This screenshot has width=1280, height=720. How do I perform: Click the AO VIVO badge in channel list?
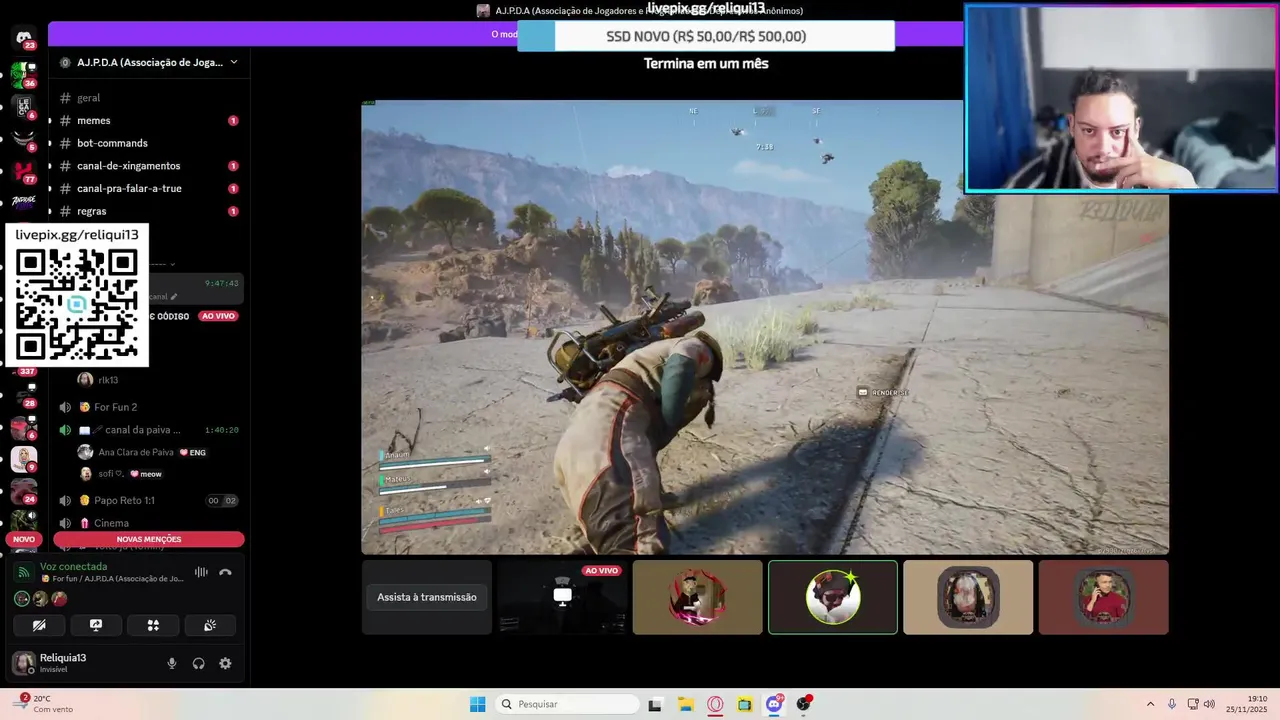tap(218, 316)
